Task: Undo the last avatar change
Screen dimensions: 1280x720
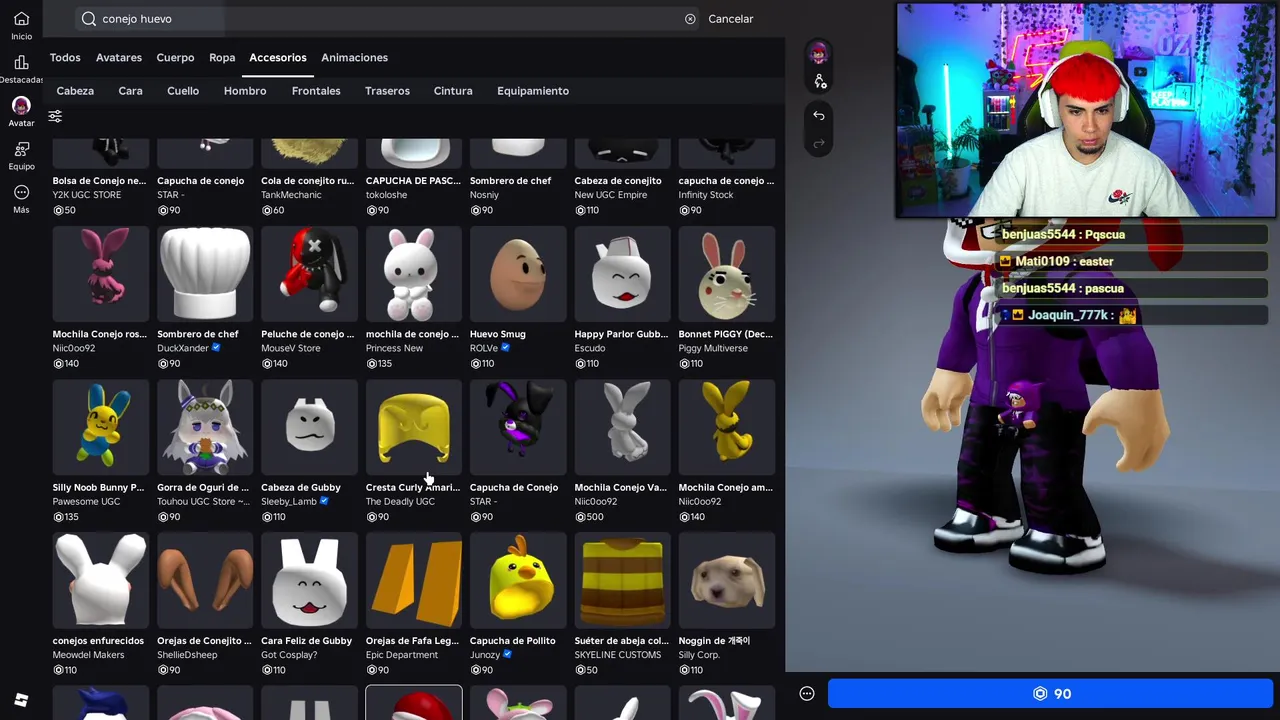Action: [x=819, y=115]
